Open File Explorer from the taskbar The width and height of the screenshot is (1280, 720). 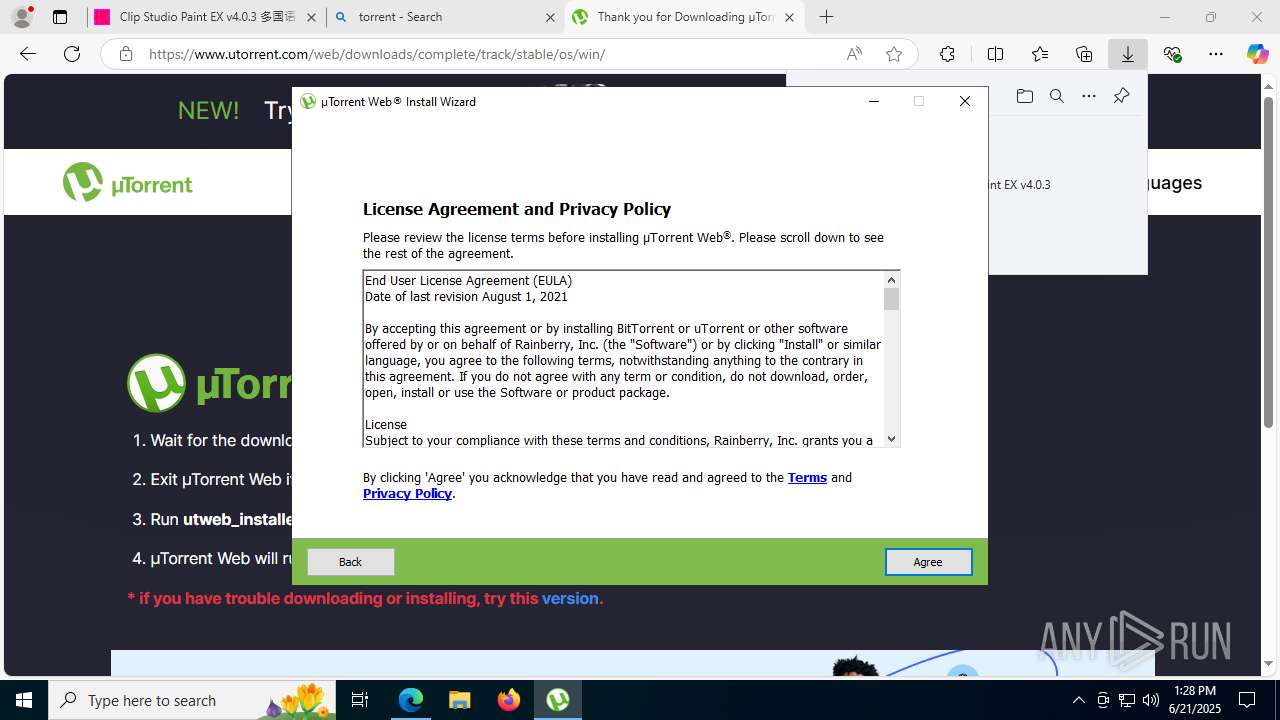[x=459, y=700]
